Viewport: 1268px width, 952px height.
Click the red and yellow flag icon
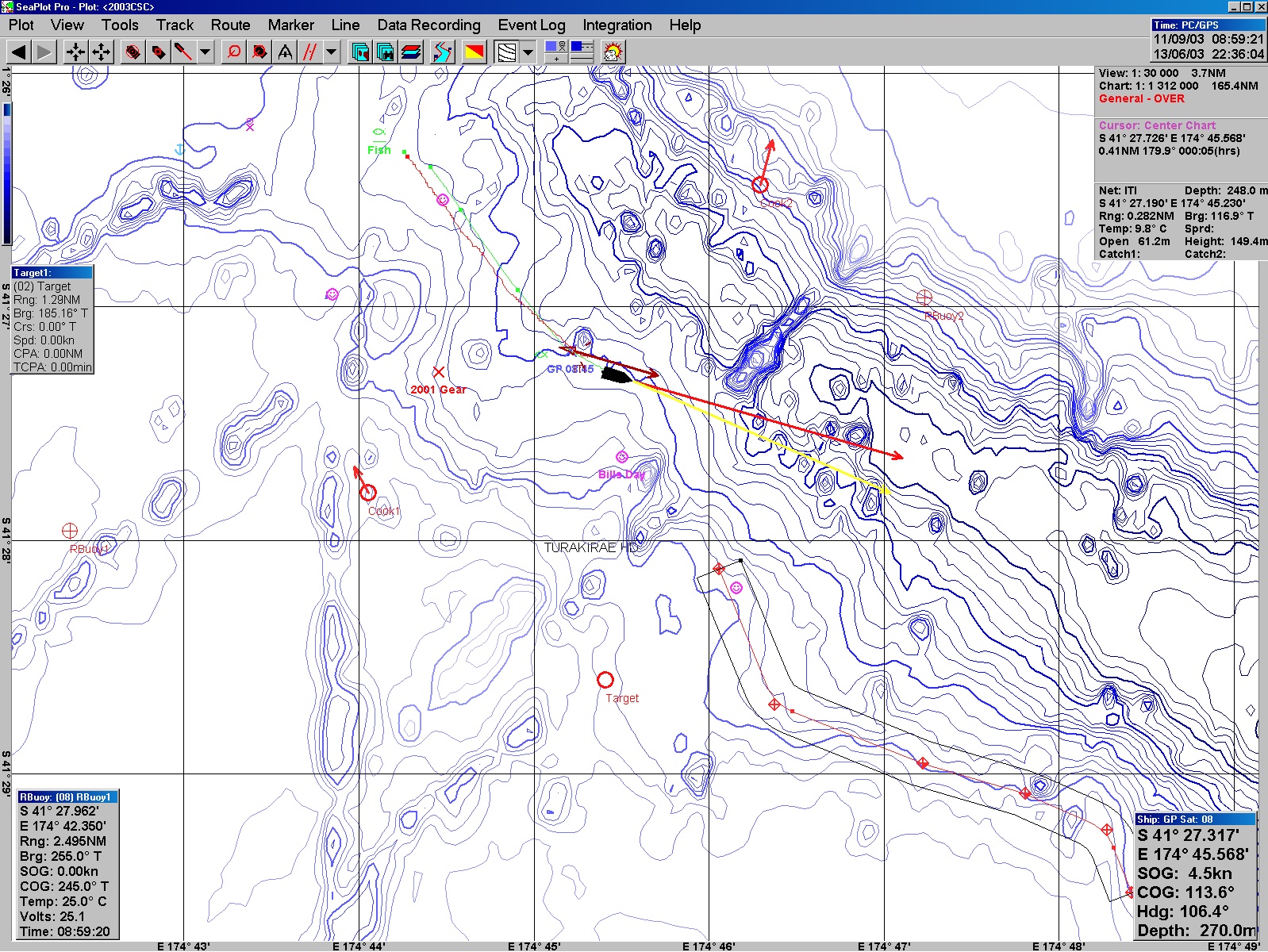tap(475, 52)
